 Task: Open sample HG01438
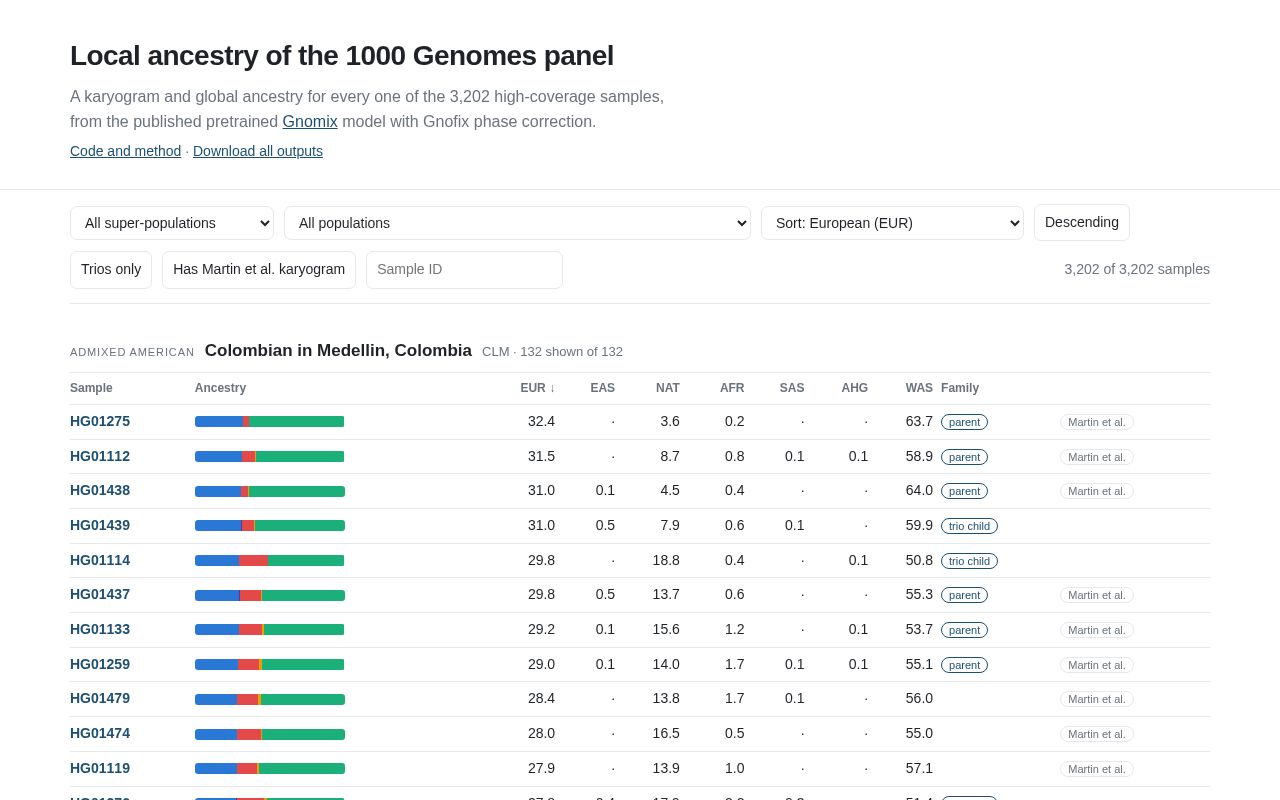(100, 490)
